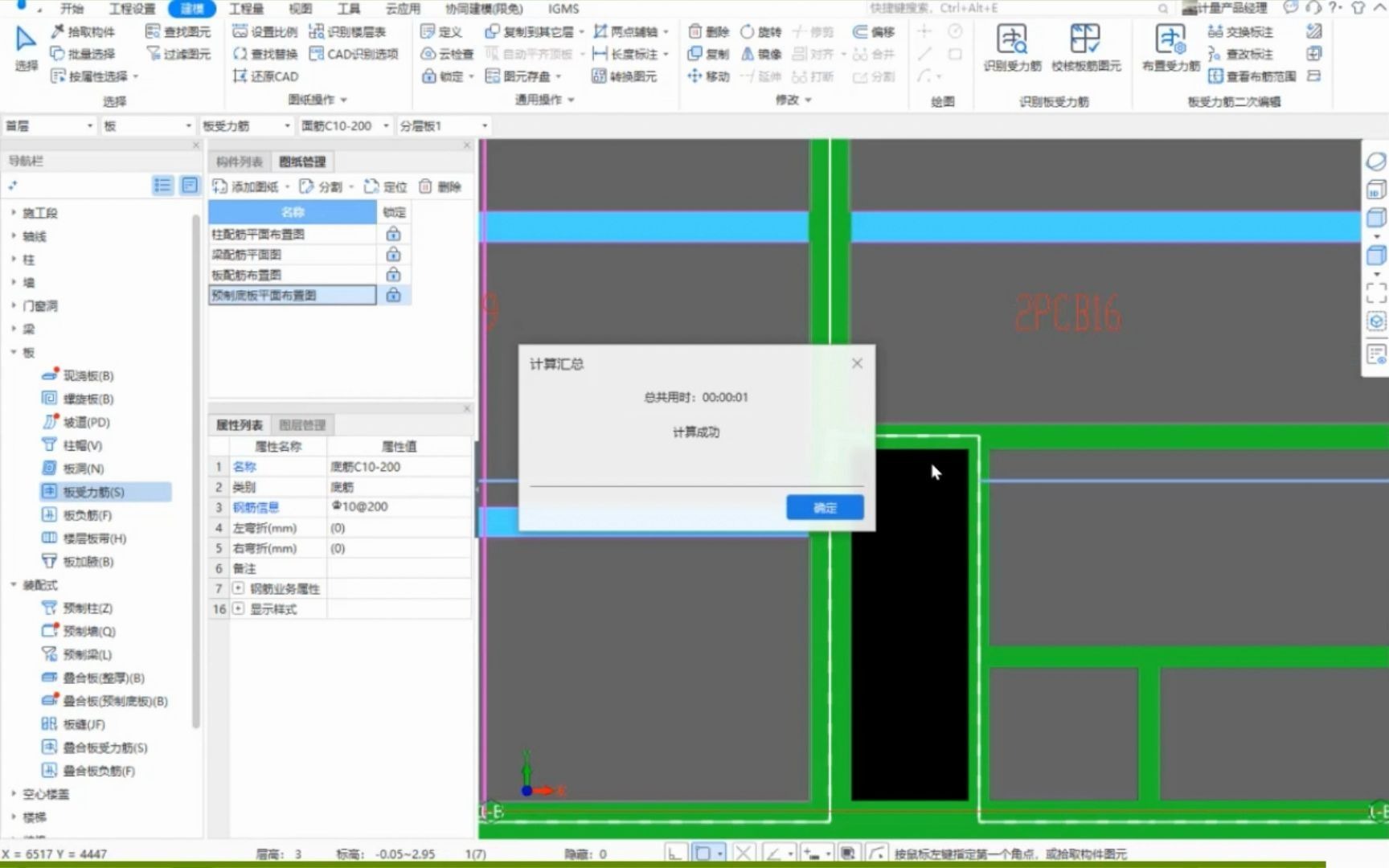Select the 交换标注 tool
The image size is (1389, 868).
point(1241,31)
